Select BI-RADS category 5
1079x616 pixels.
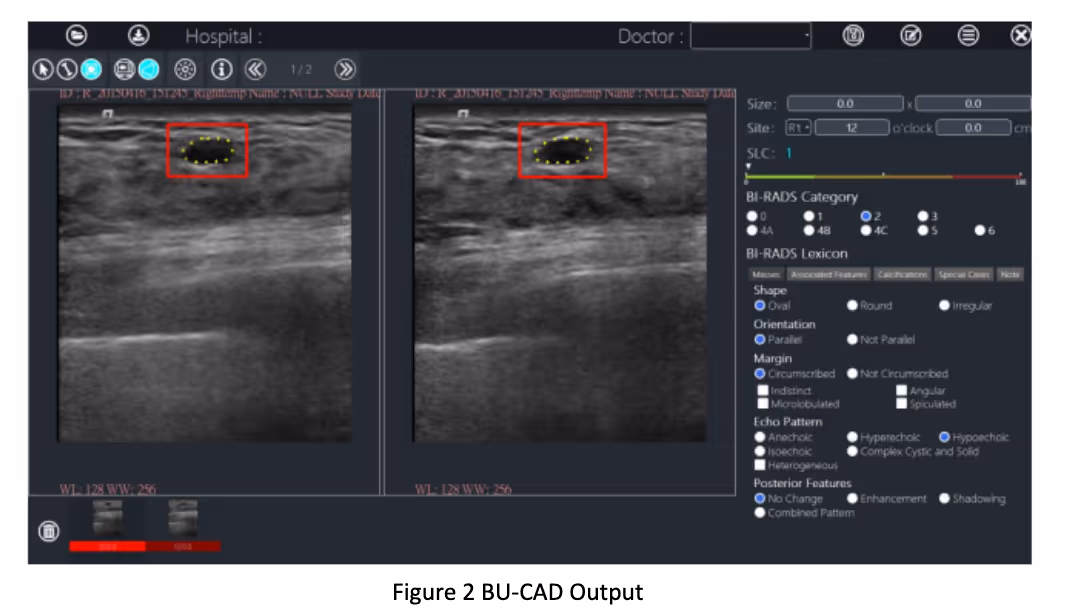click(923, 231)
